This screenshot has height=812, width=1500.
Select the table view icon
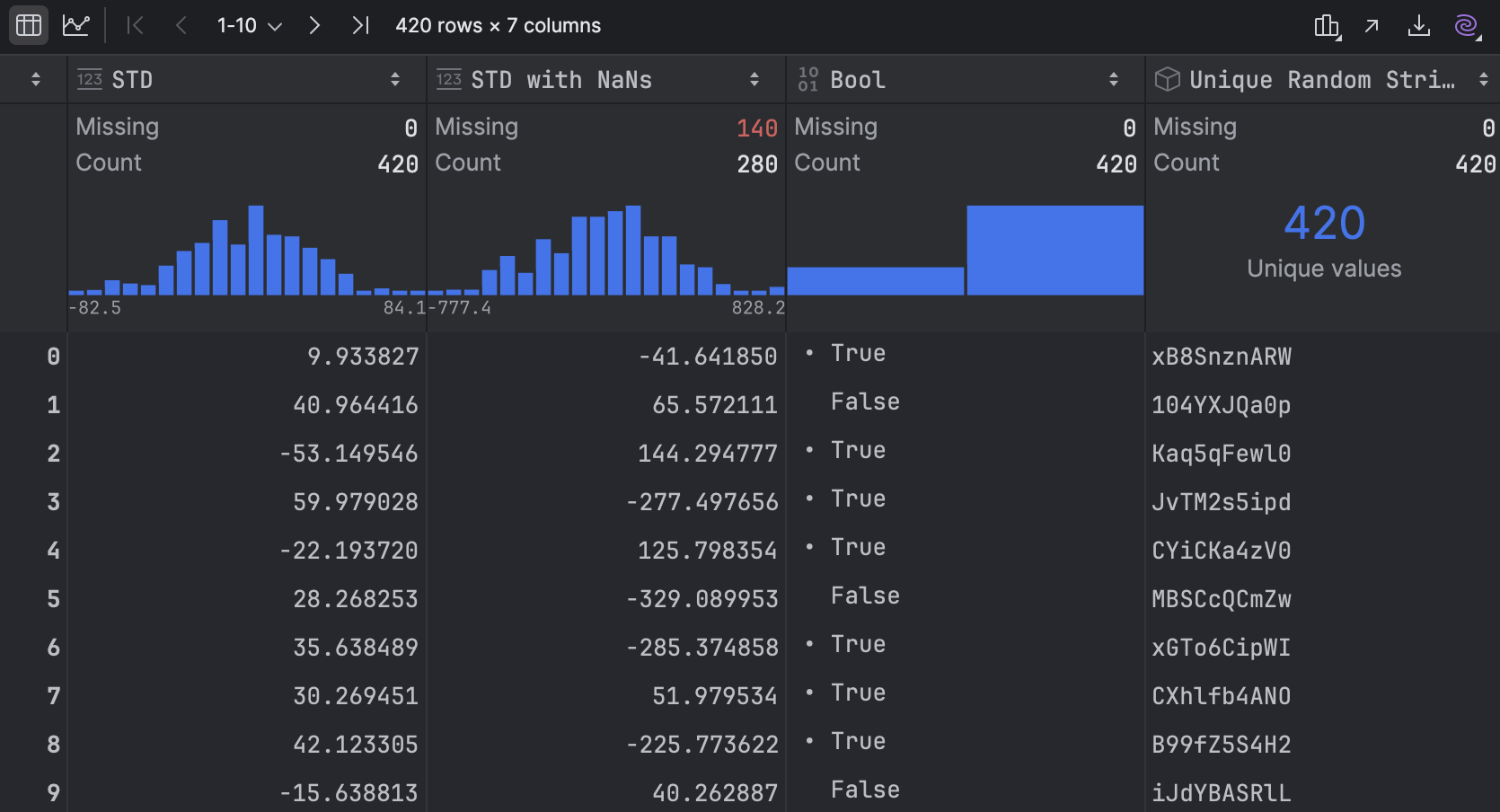click(x=28, y=25)
